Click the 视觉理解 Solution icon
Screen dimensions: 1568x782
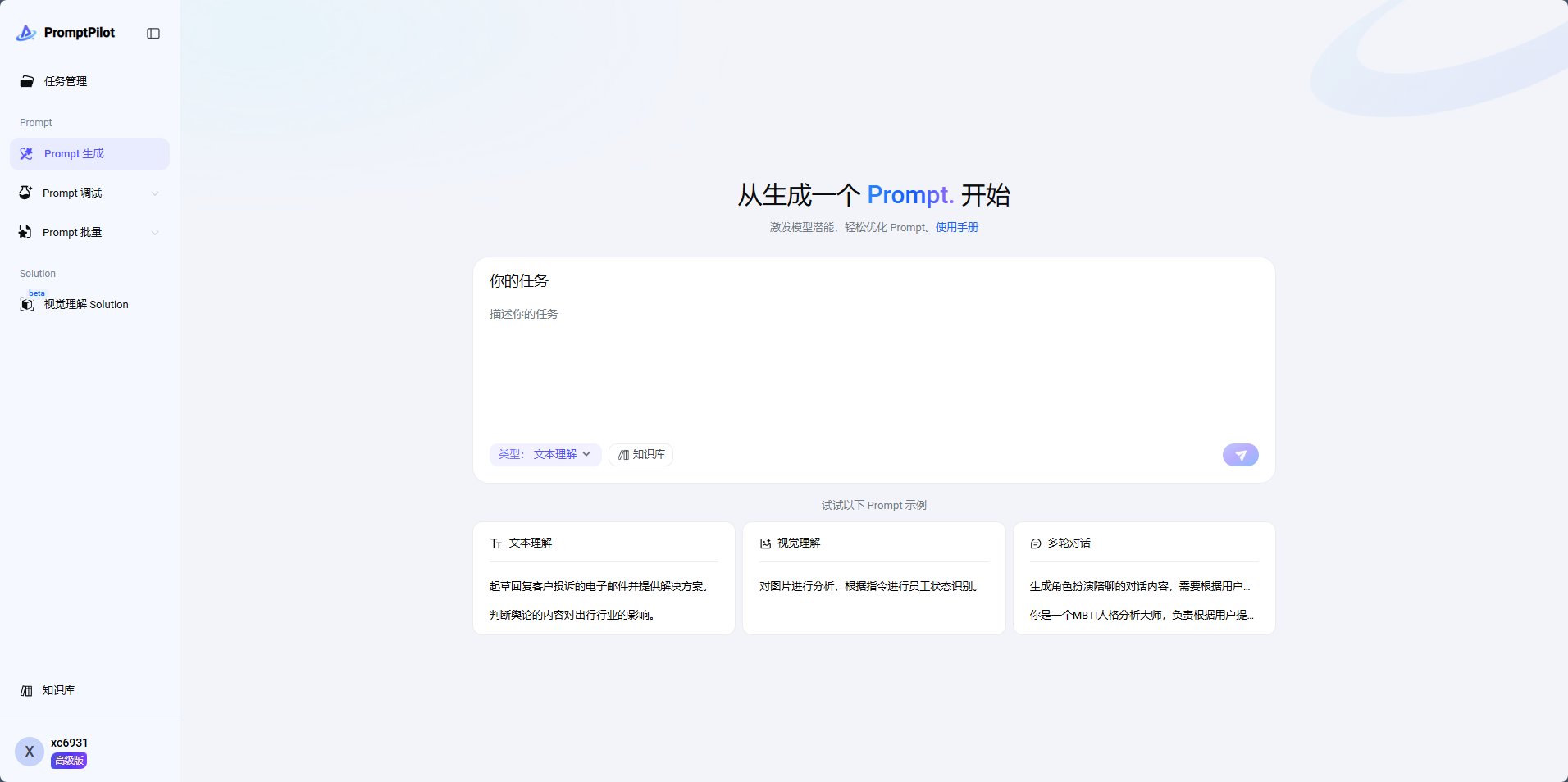click(27, 305)
